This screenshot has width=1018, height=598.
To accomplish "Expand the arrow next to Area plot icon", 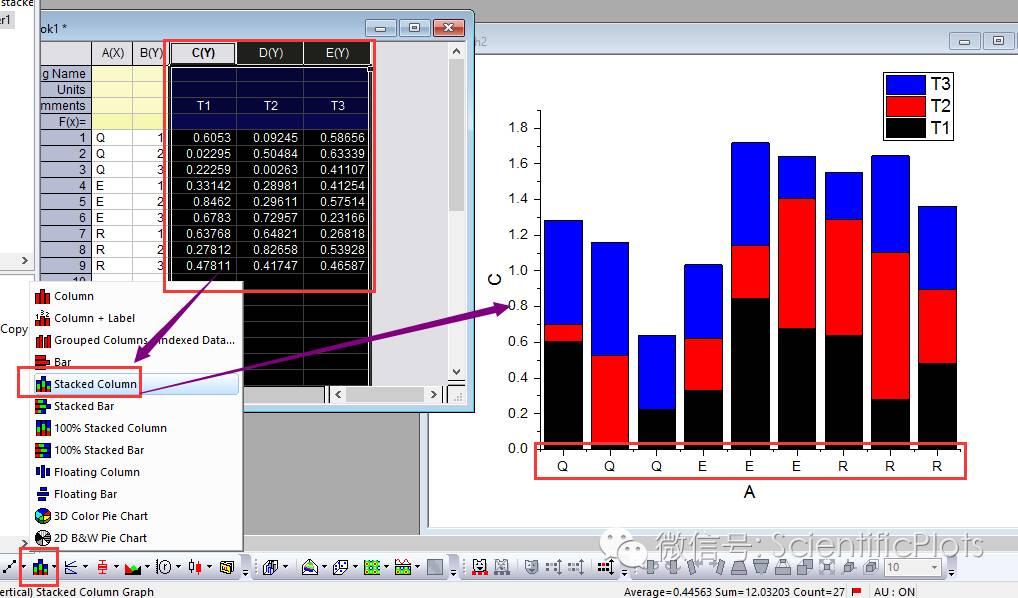I will click(x=147, y=567).
